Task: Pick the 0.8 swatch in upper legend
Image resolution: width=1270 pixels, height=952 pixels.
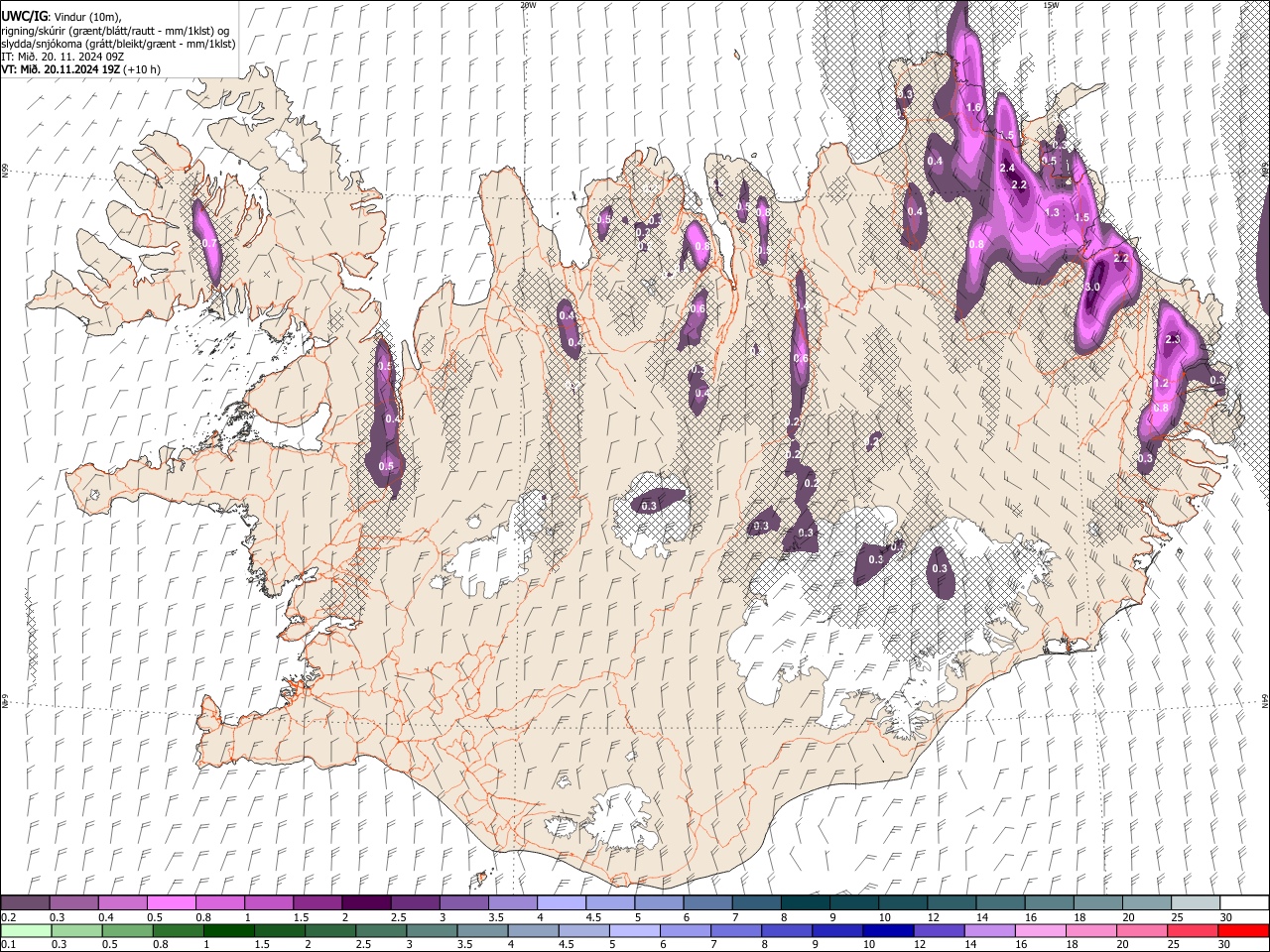Action: pos(219,902)
